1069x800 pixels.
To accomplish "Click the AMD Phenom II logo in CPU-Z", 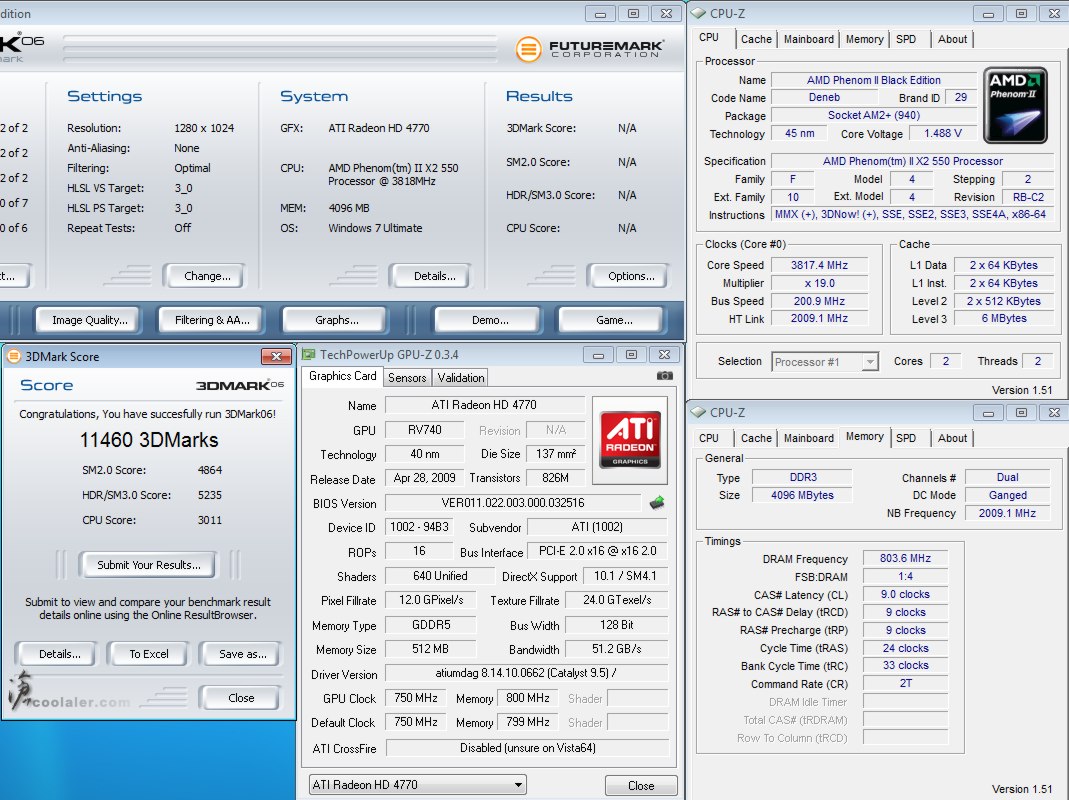I will [1015, 105].
